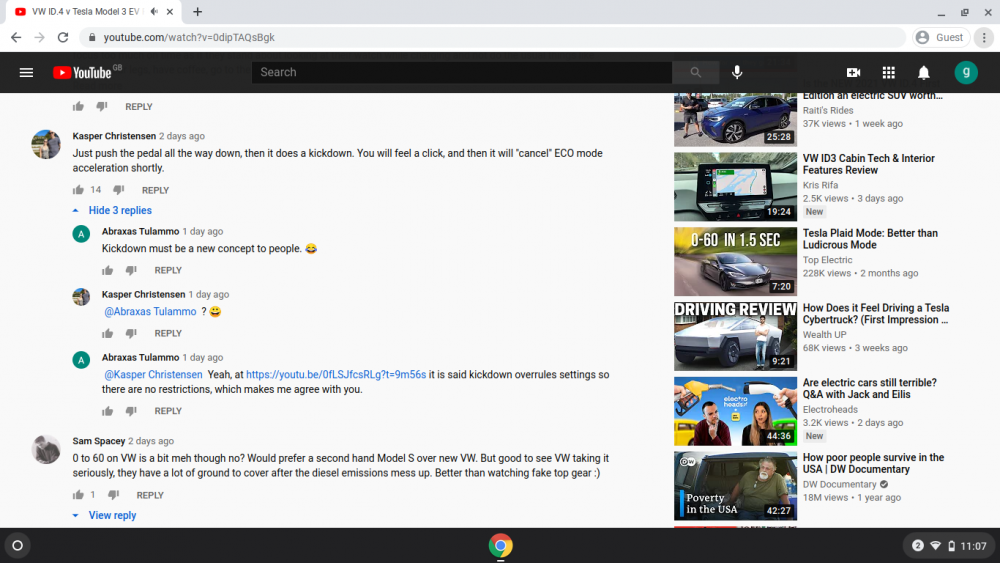Dislike the reply containing the youtu.be link
Image resolution: width=1000 pixels, height=563 pixels.
click(131, 411)
